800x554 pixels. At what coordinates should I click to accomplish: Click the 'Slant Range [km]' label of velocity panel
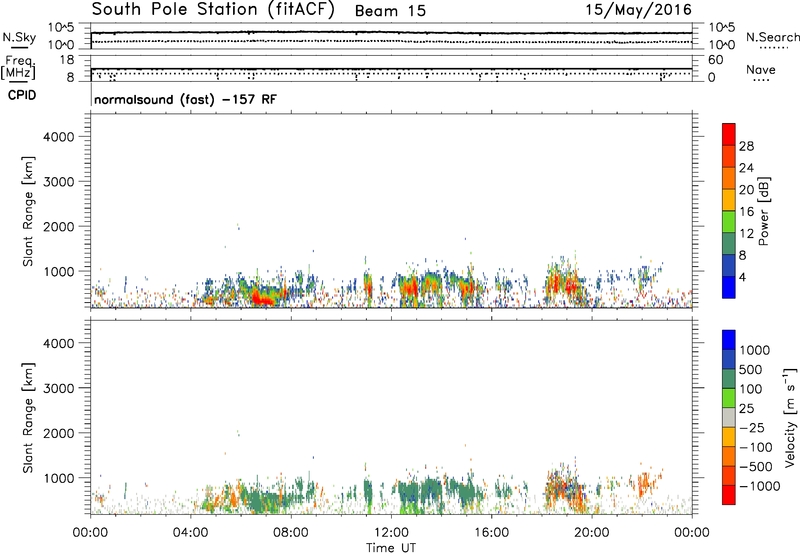click(28, 418)
